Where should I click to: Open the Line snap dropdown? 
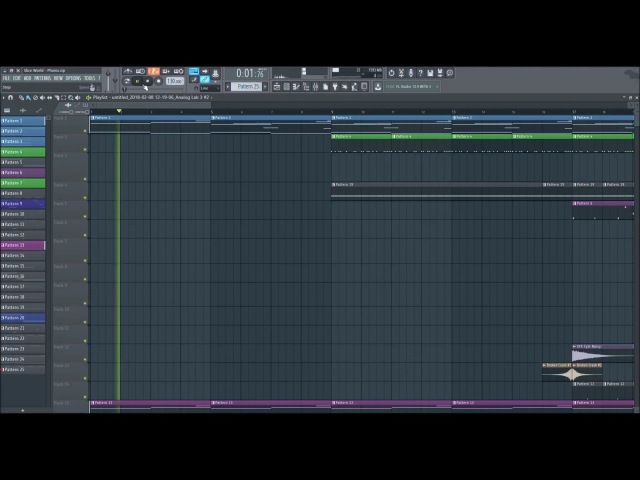(x=210, y=88)
